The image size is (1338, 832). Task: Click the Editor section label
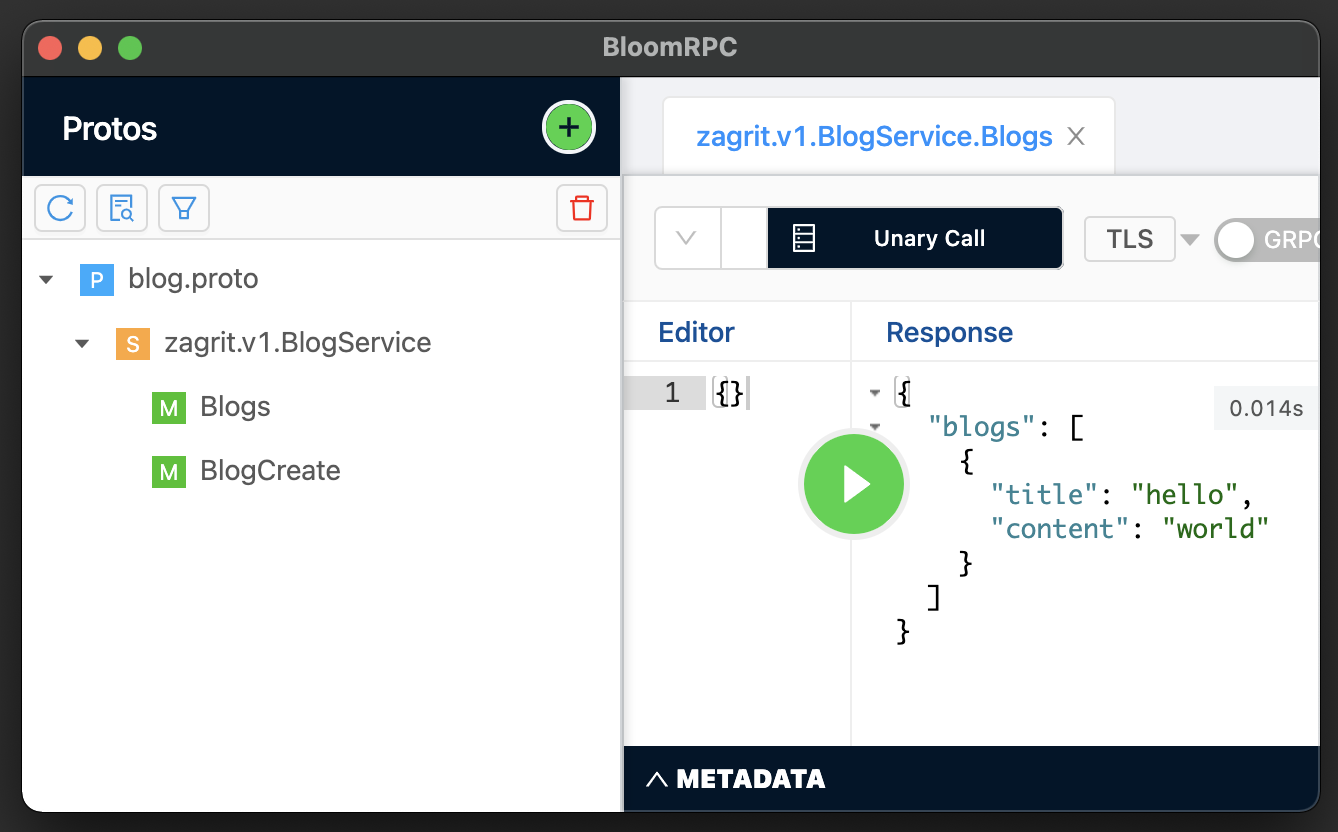tap(696, 332)
